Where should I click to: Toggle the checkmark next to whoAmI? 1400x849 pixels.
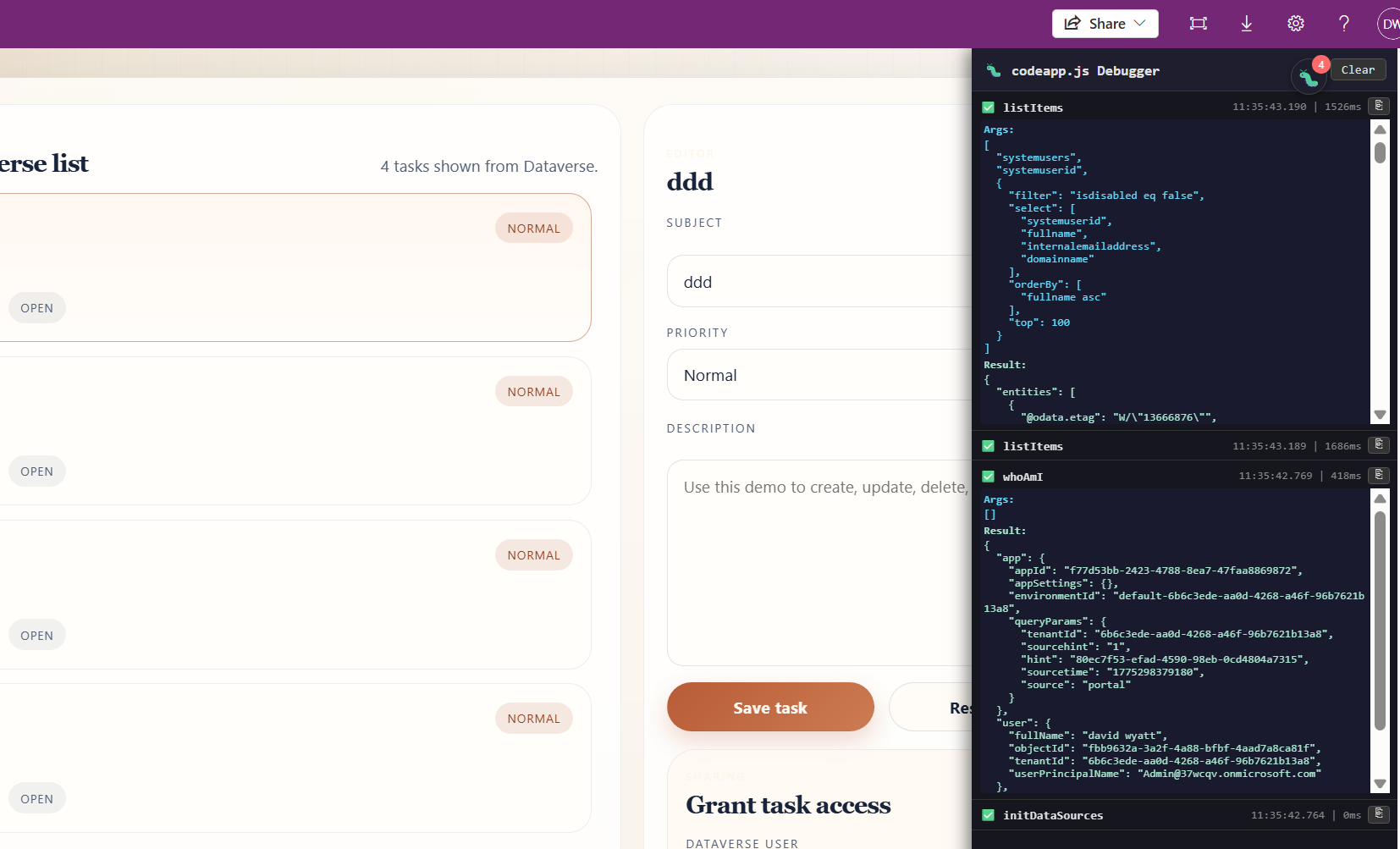point(989,476)
